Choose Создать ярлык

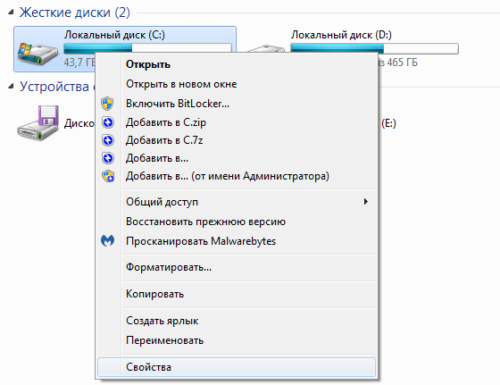coord(237,321)
